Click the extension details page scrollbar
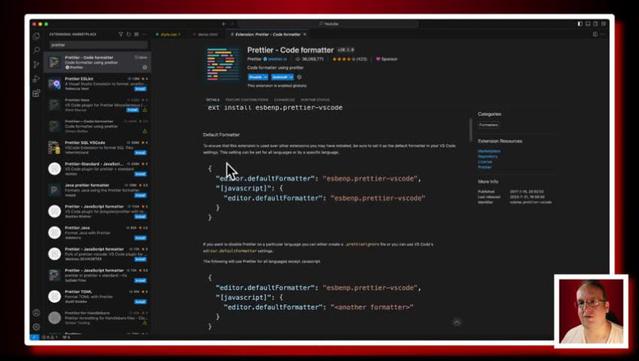This screenshot has width=639, height=361. pos(471,130)
